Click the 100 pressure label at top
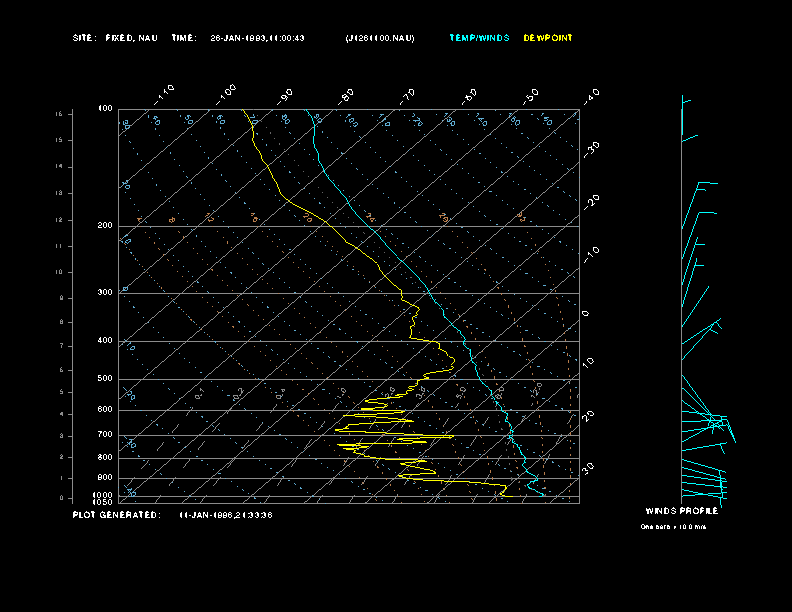 pyautogui.click(x=105, y=108)
